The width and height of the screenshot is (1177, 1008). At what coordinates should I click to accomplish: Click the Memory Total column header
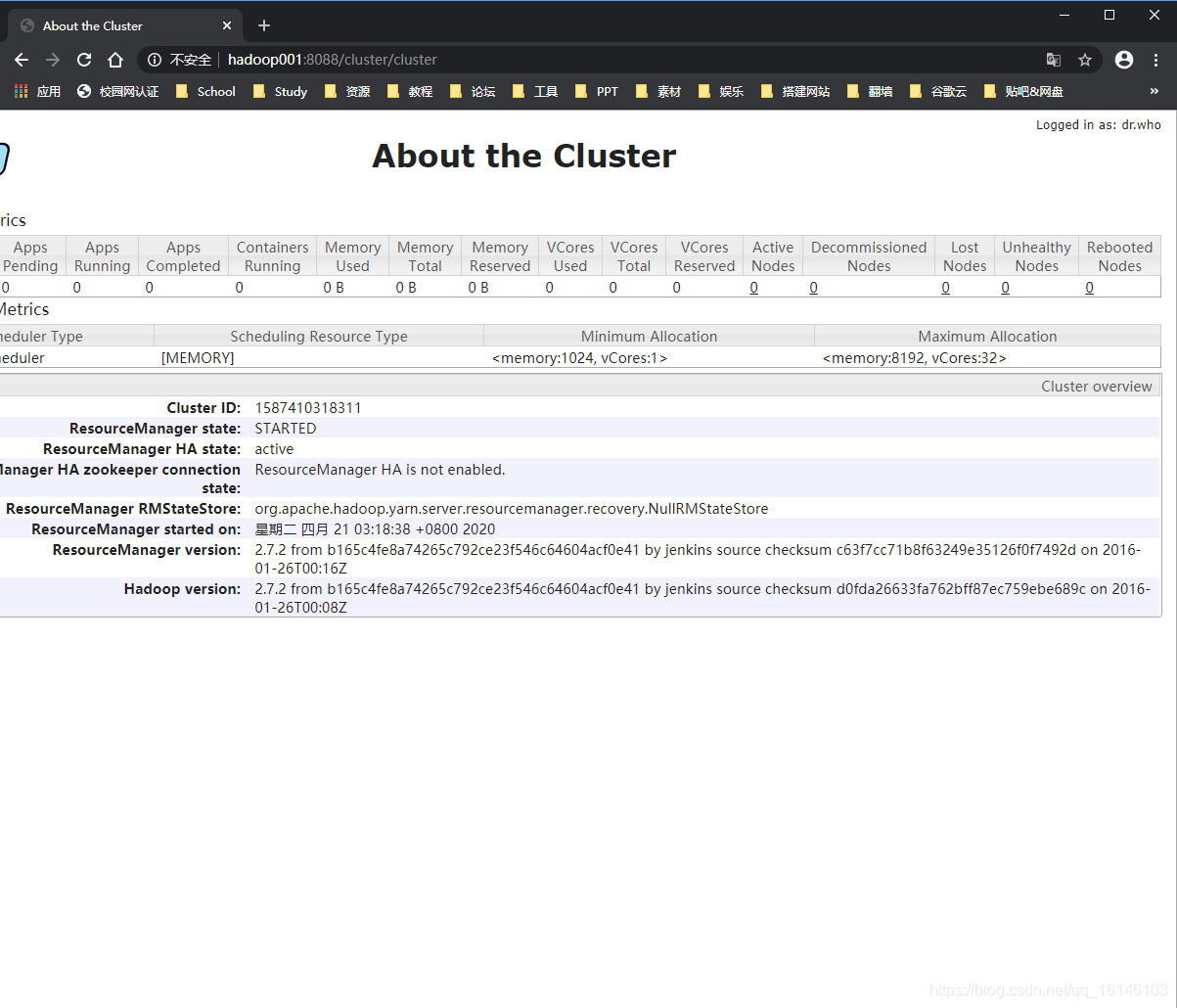(425, 256)
